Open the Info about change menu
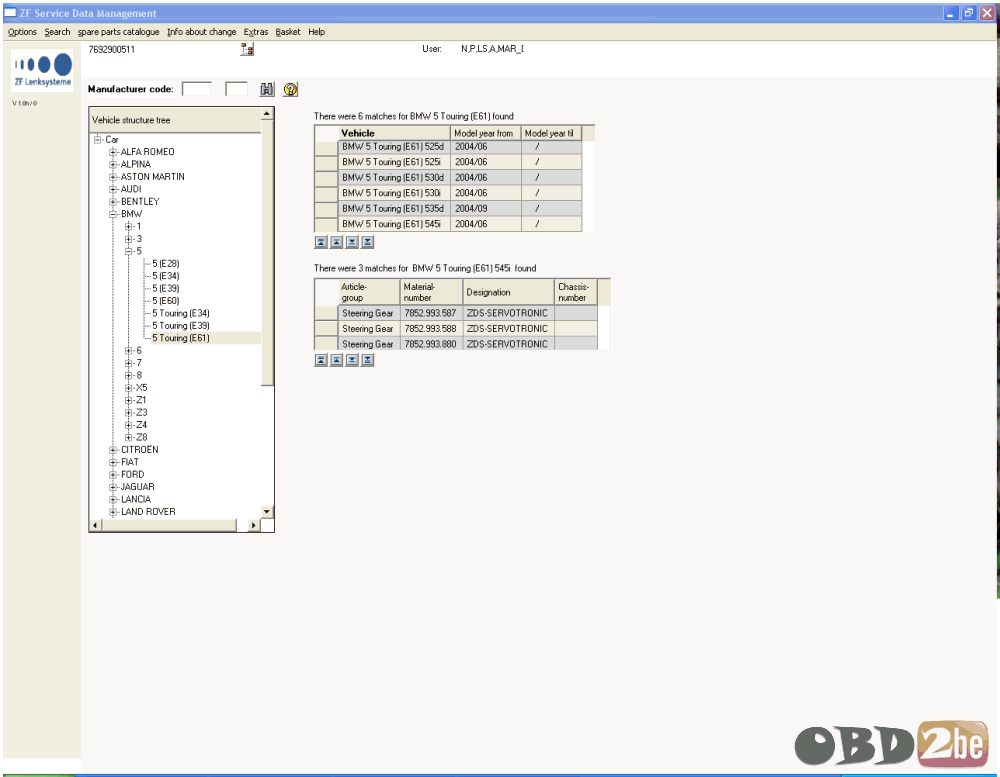The width and height of the screenshot is (1000, 777). 202,32
